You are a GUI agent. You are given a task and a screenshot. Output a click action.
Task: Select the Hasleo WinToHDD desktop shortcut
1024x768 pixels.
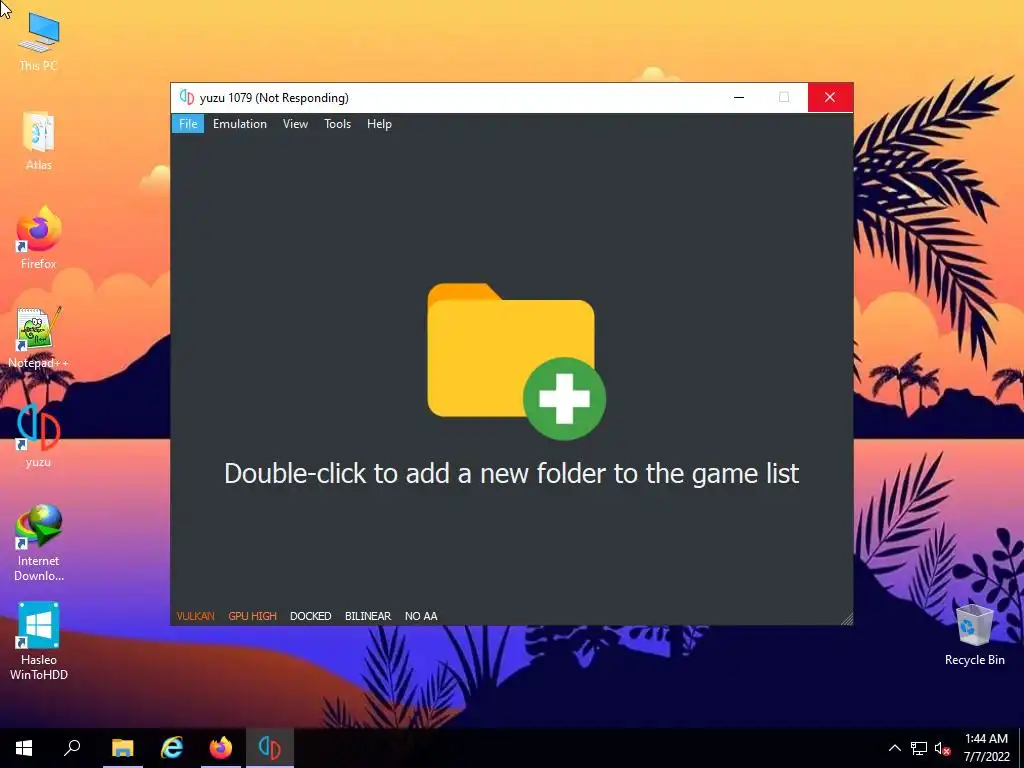(39, 642)
